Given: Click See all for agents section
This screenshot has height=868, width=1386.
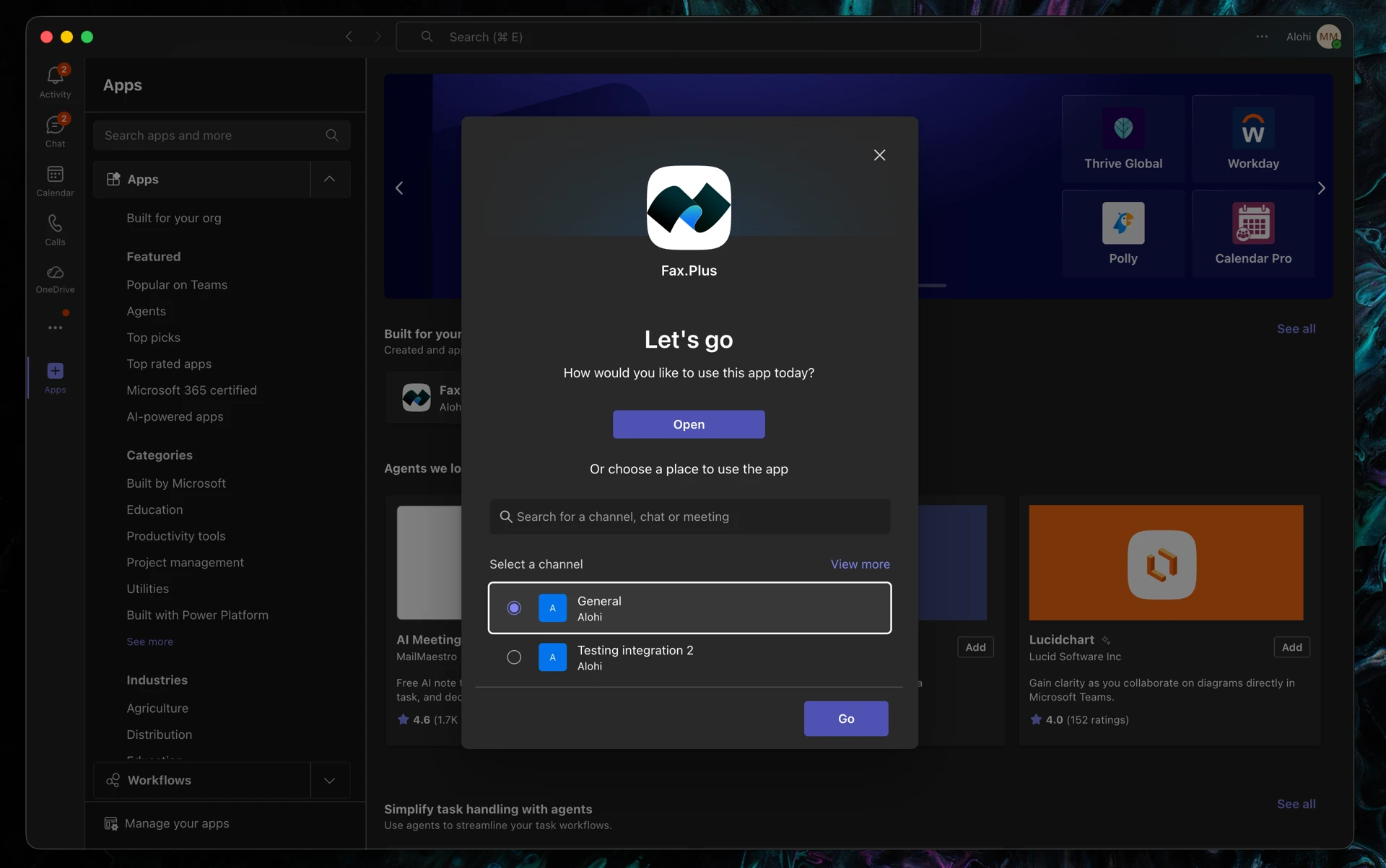Looking at the screenshot, I should pyautogui.click(x=1296, y=804).
